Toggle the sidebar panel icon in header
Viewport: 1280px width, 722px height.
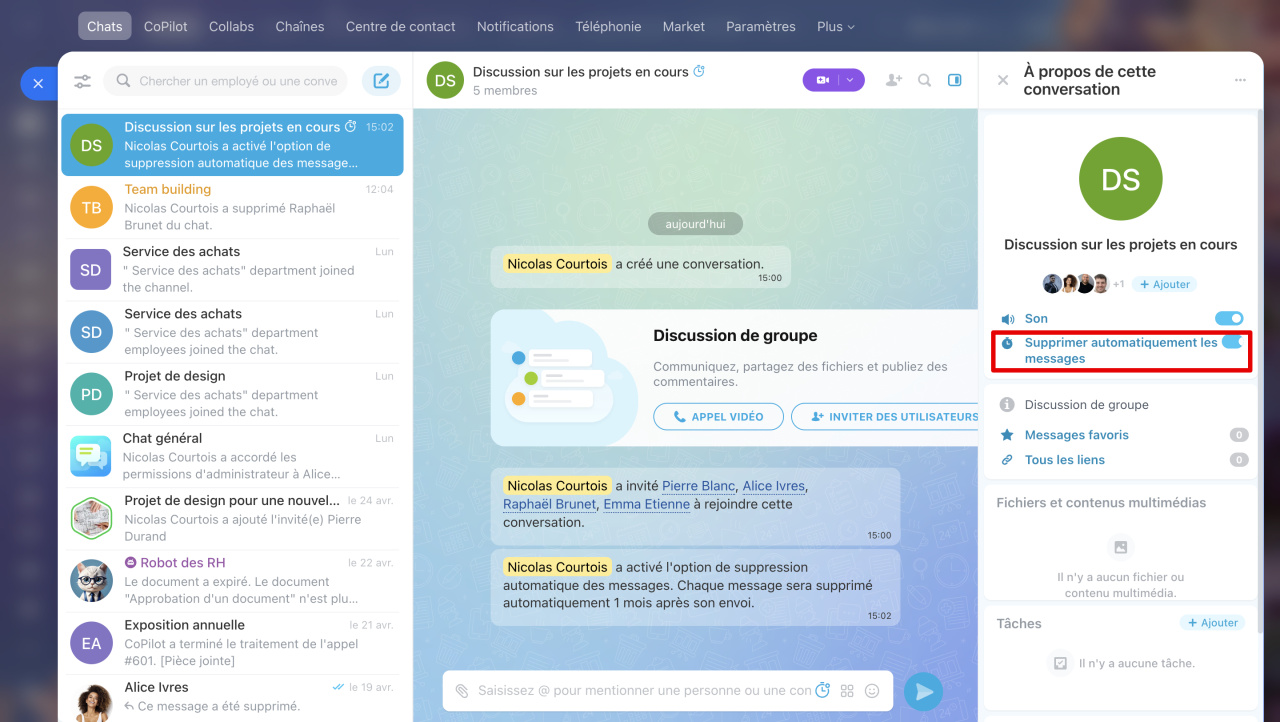955,80
